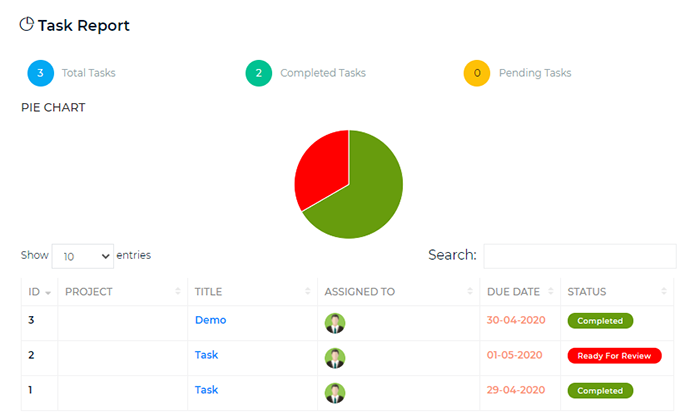Click the due date 29-04-2020

click(516, 390)
